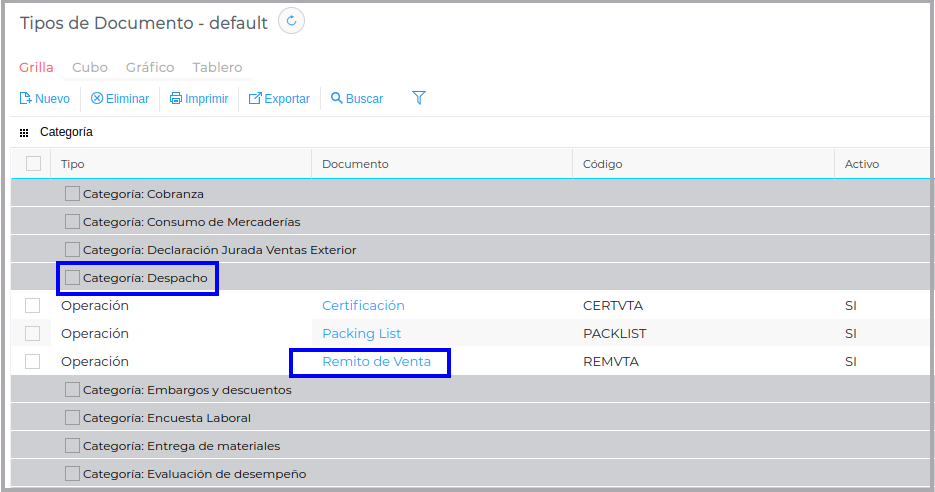Sort by the Código column header
The height and width of the screenshot is (492, 935).
click(x=603, y=164)
